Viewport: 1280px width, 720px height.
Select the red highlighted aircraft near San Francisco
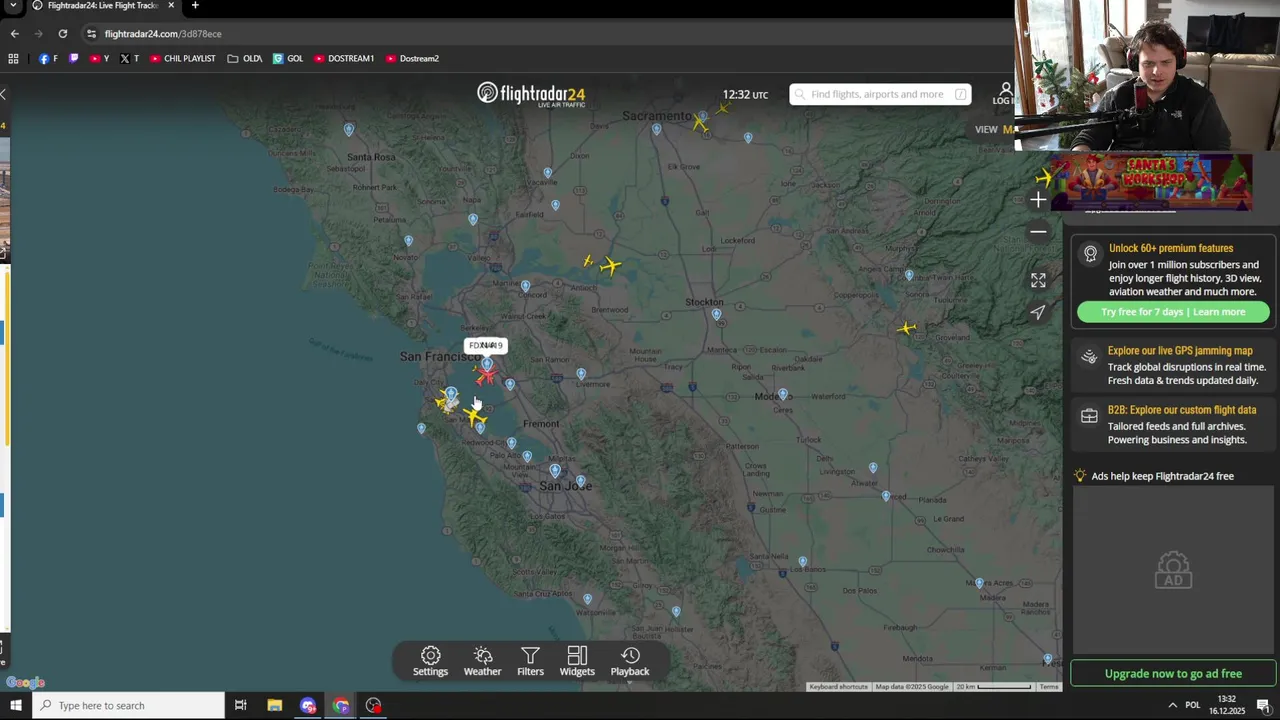click(486, 375)
